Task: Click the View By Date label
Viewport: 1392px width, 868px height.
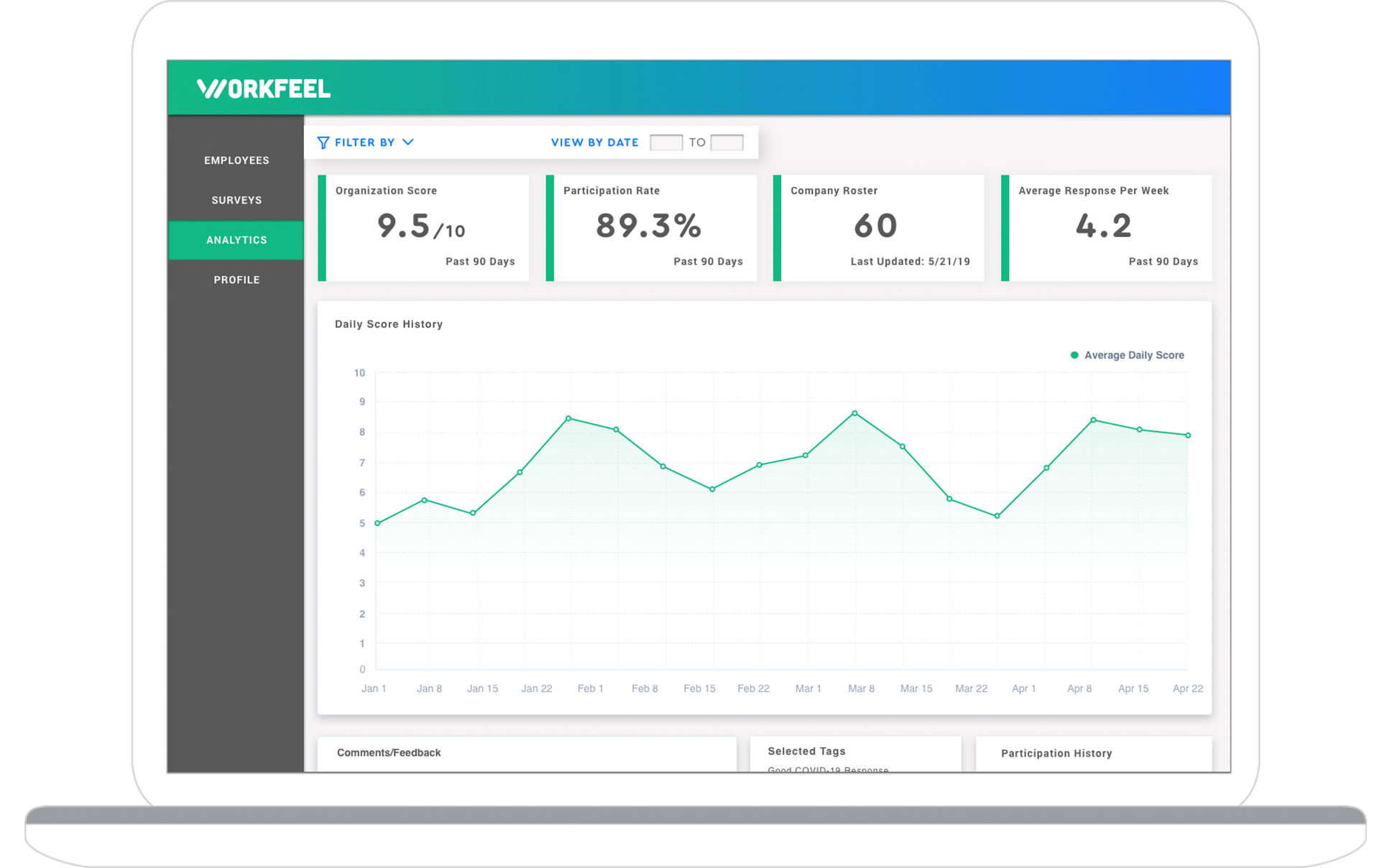Action: [594, 142]
